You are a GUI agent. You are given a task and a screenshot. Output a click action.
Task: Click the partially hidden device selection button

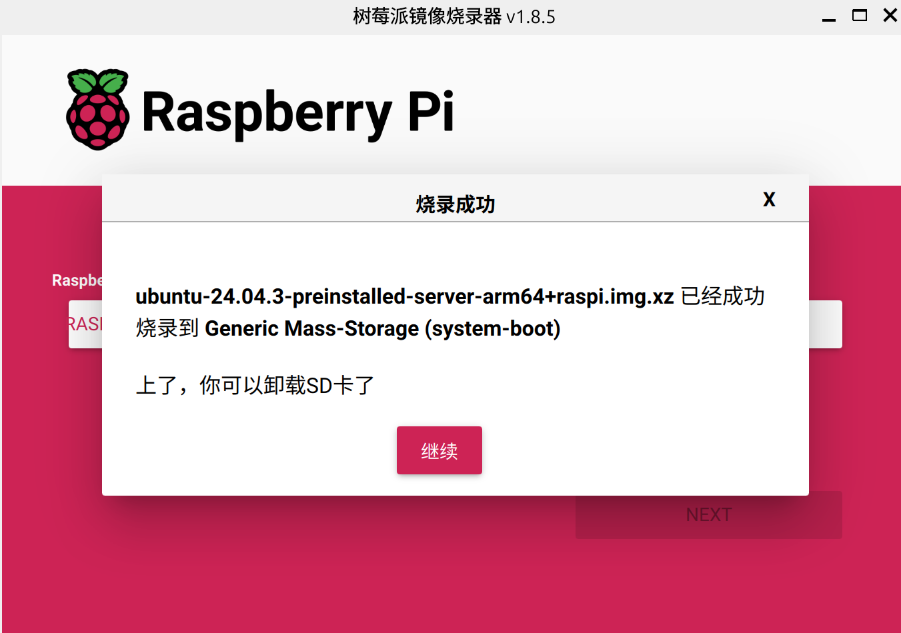point(86,324)
